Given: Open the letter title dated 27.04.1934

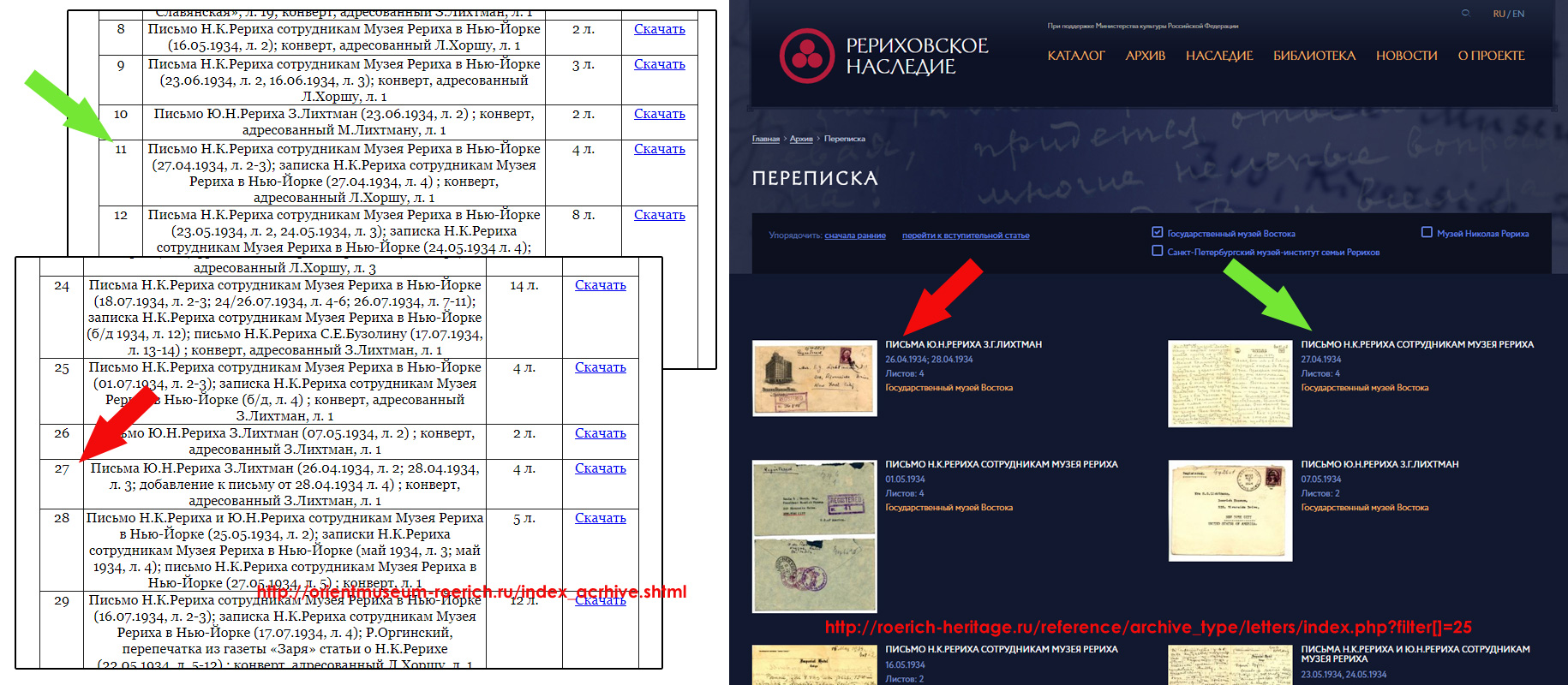Looking at the screenshot, I should coord(1417,345).
